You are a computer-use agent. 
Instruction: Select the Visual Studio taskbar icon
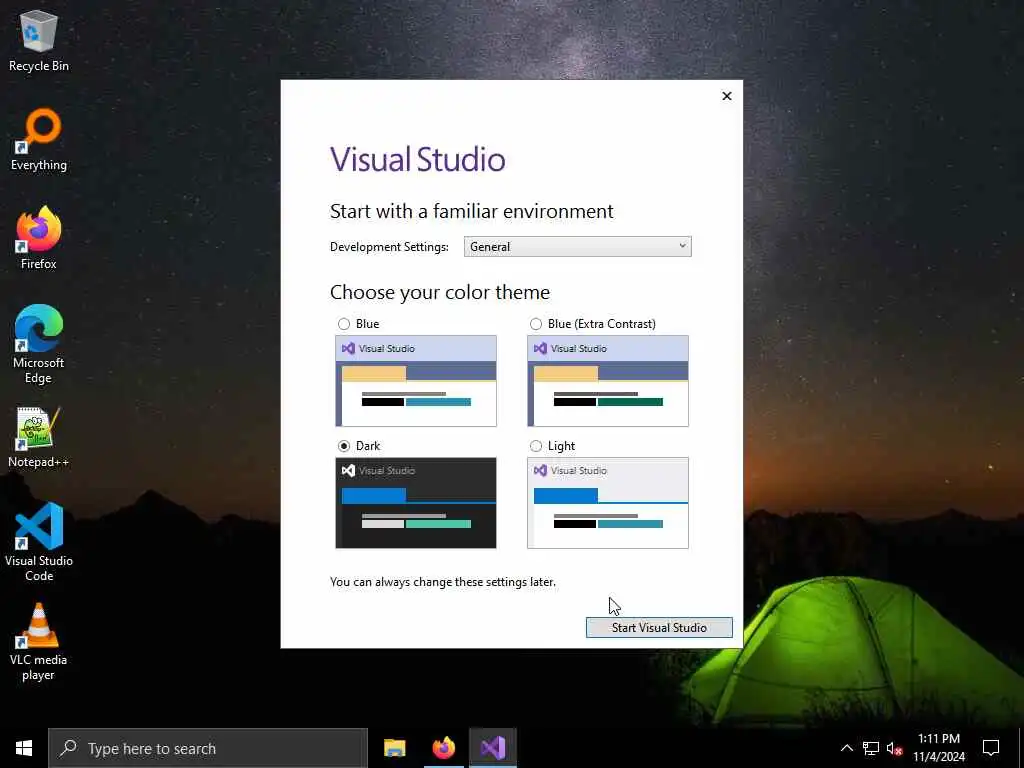pos(493,748)
